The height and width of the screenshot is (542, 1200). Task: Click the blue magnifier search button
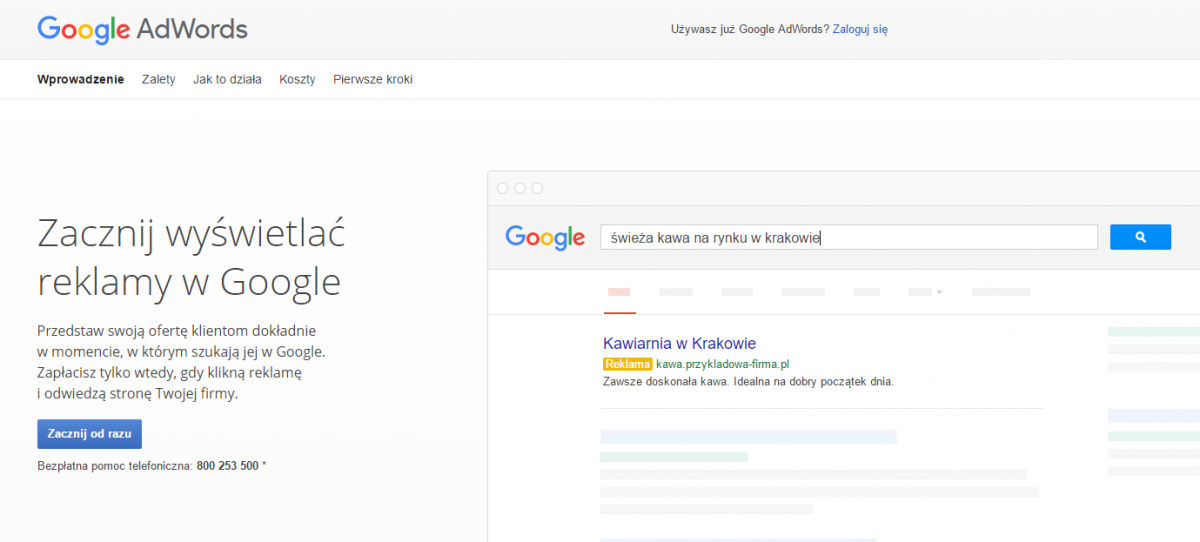tap(1140, 237)
